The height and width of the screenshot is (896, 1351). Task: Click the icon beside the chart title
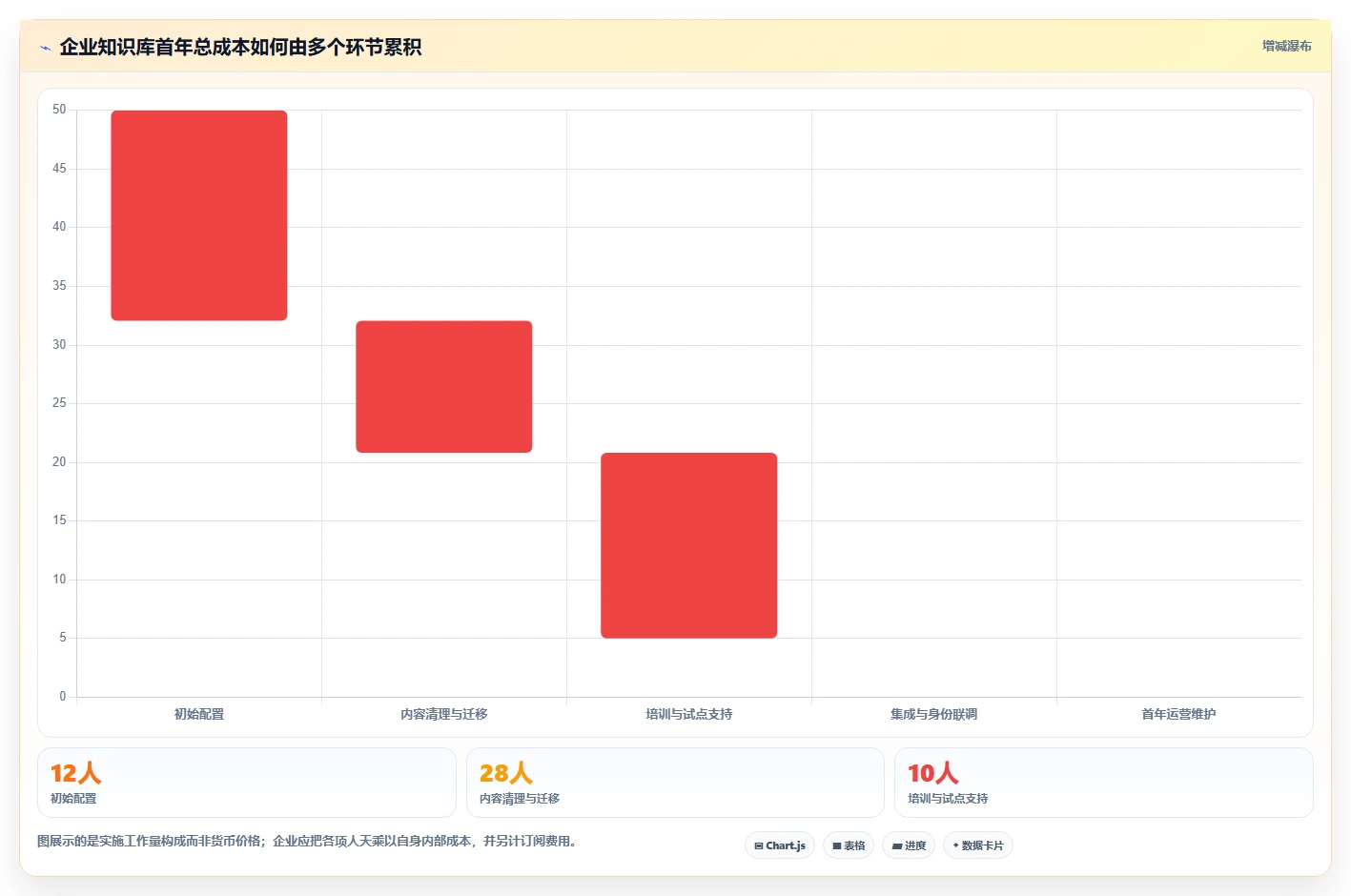(x=45, y=48)
